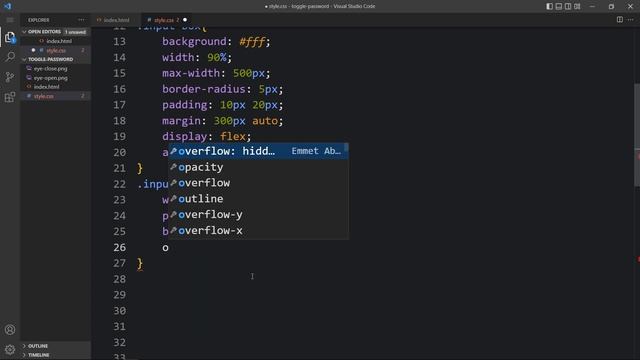This screenshot has width=640, height=360.
Task: Close the unsaved style.css tab dot
Action: tap(185, 20)
